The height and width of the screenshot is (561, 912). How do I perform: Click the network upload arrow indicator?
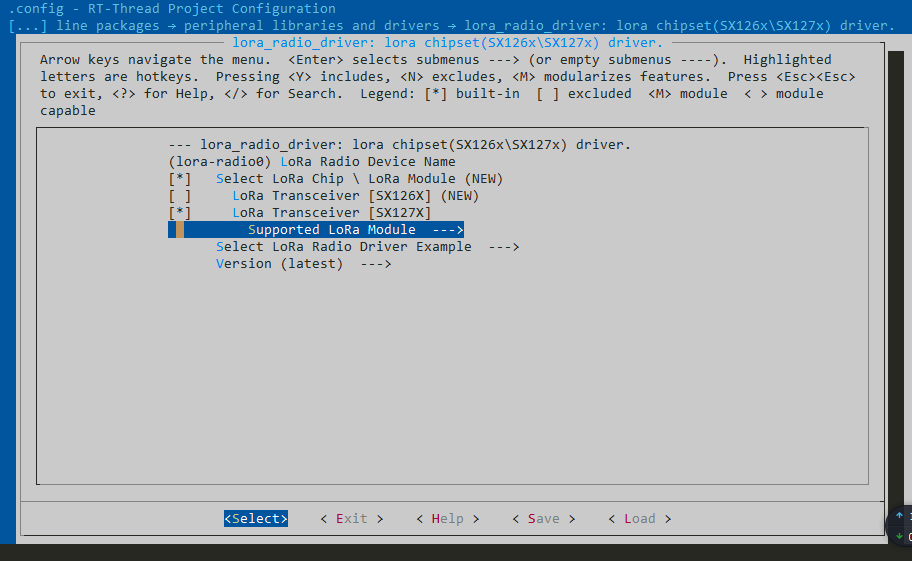click(899, 516)
